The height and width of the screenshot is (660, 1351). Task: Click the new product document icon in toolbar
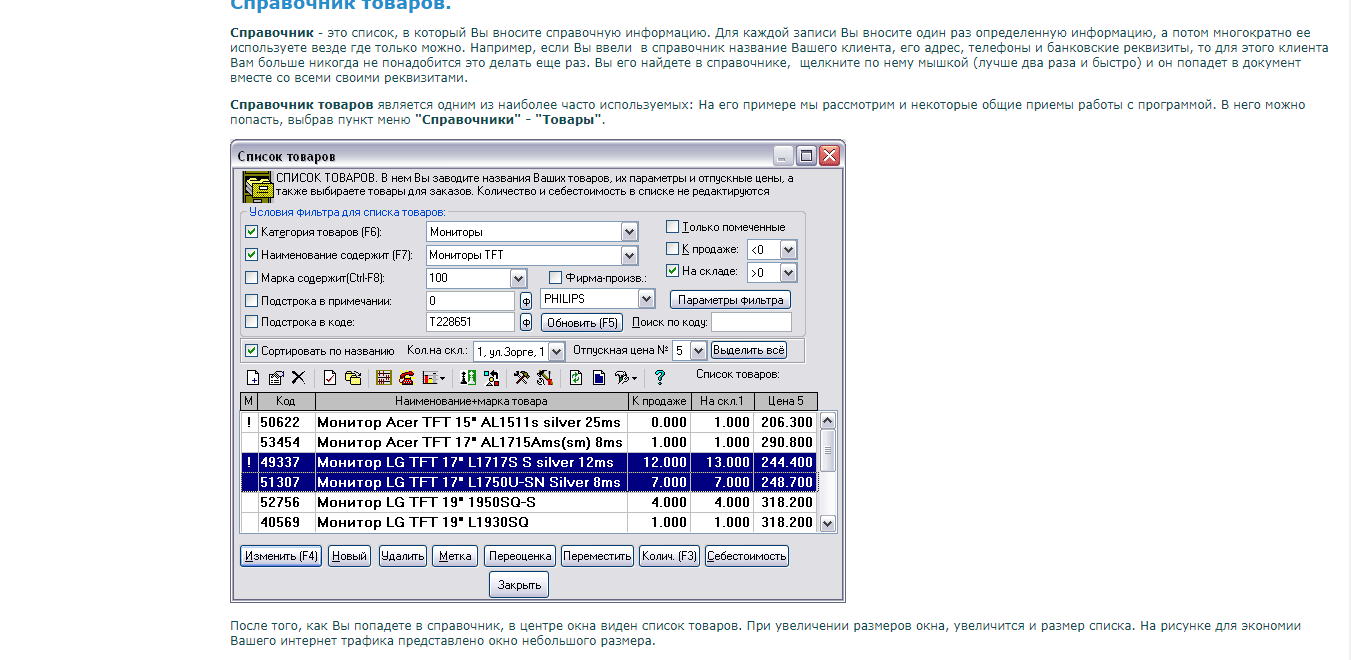click(x=253, y=378)
